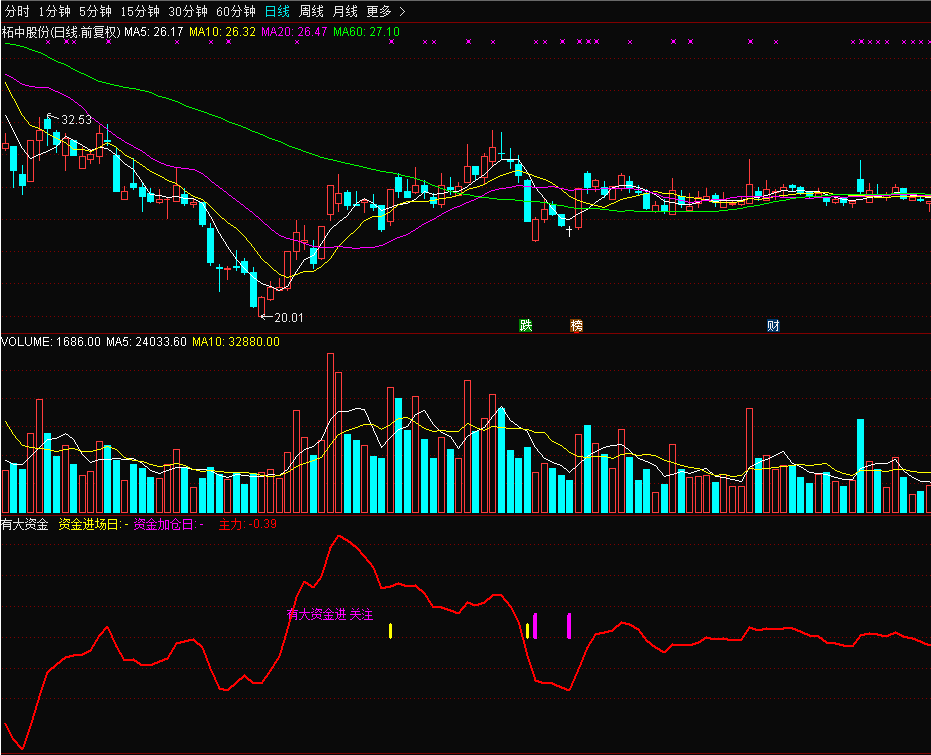Image resolution: width=931 pixels, height=755 pixels.
Task: Click the volume MA10: 32880.00 label
Action: (236, 342)
